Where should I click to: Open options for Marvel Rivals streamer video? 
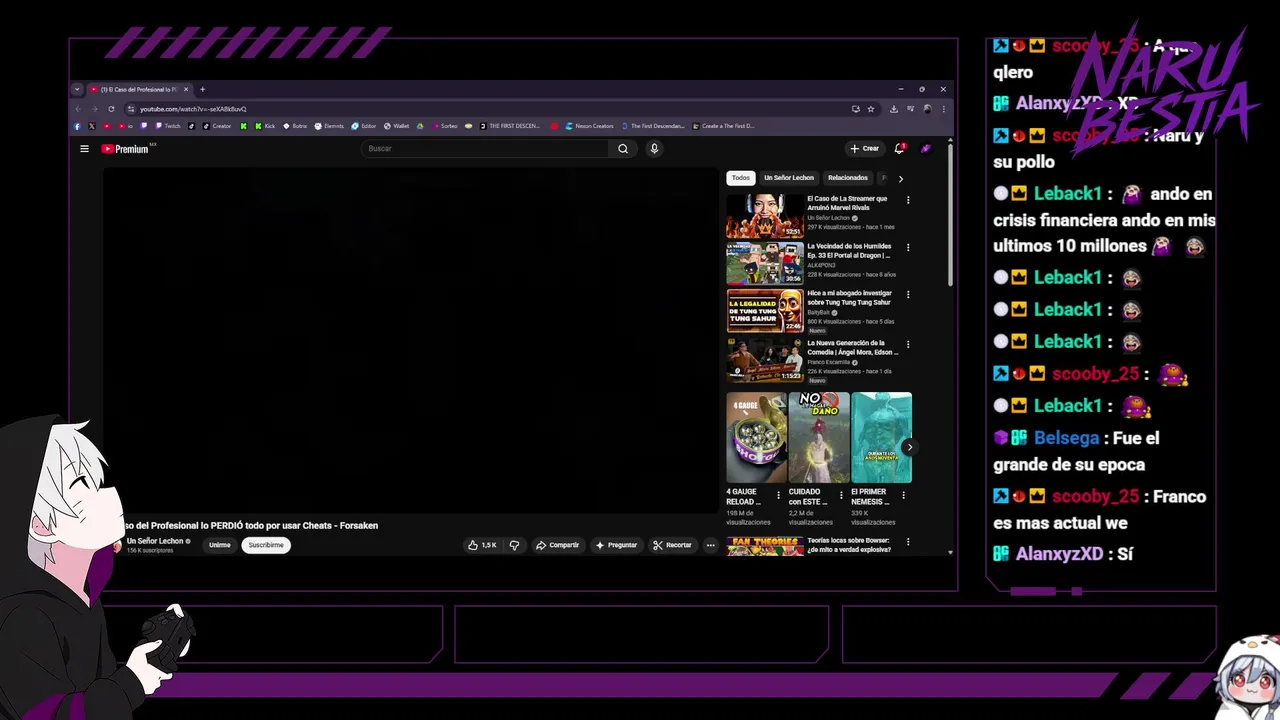click(908, 200)
